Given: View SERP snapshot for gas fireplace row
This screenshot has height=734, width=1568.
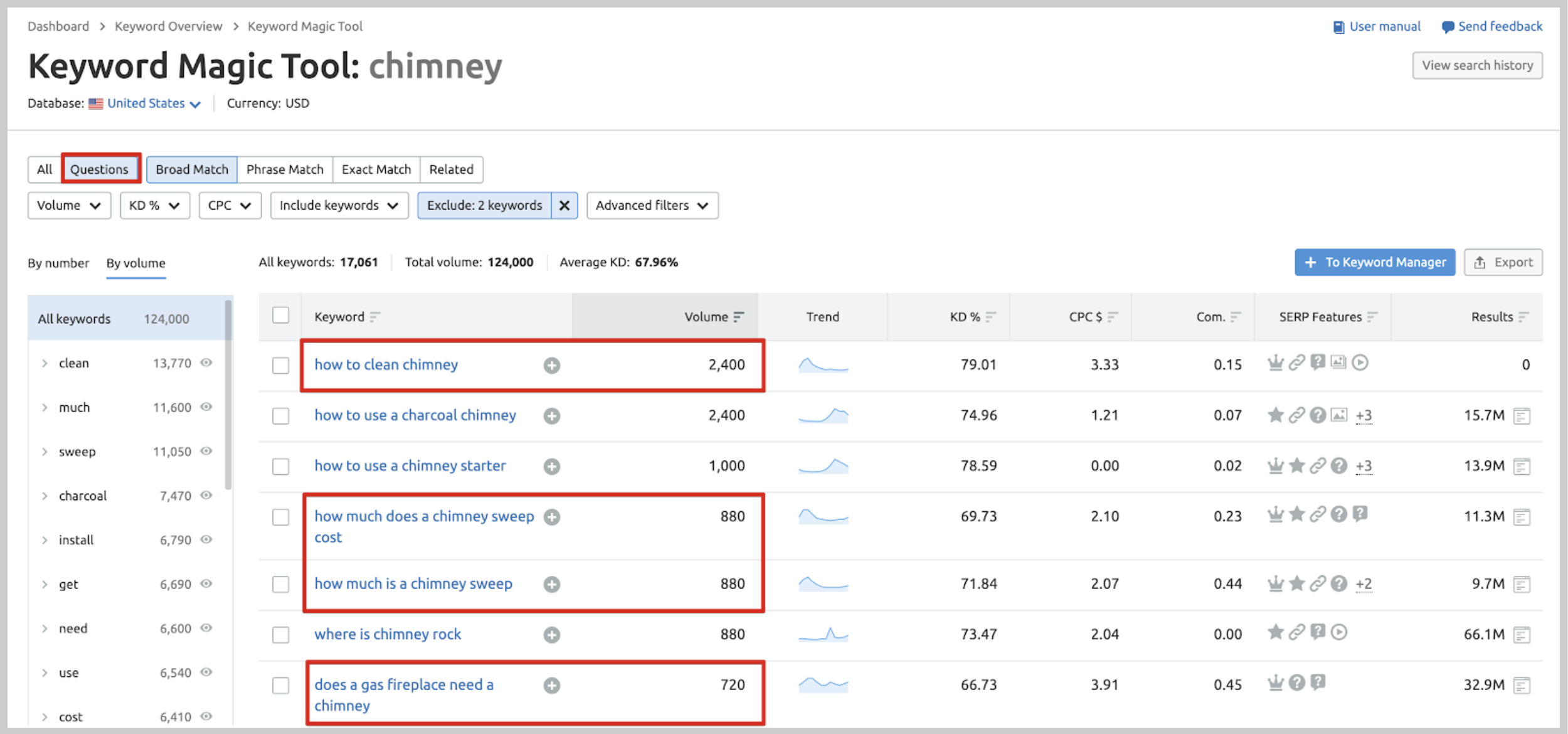Looking at the screenshot, I should tap(1522, 685).
